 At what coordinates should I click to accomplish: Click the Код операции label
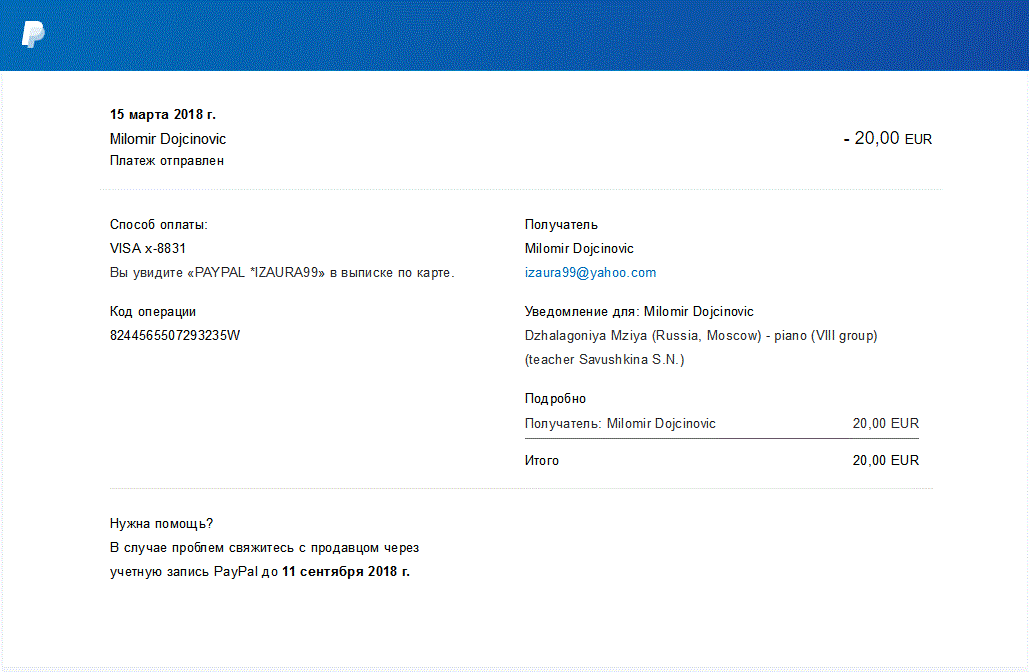click(x=153, y=311)
